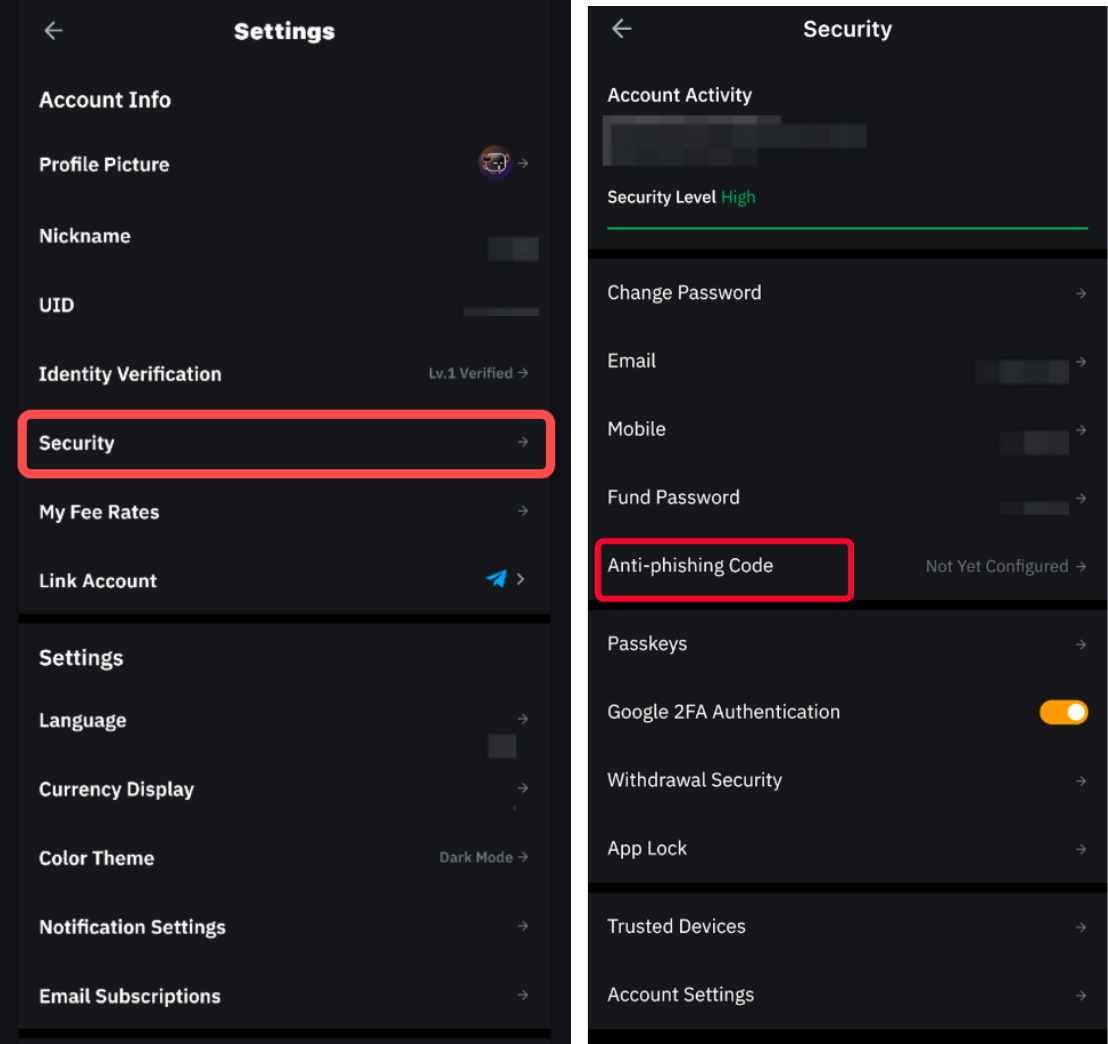Tap the Telegram icon beside Link Account
The image size is (1108, 1044).
[x=496, y=579]
